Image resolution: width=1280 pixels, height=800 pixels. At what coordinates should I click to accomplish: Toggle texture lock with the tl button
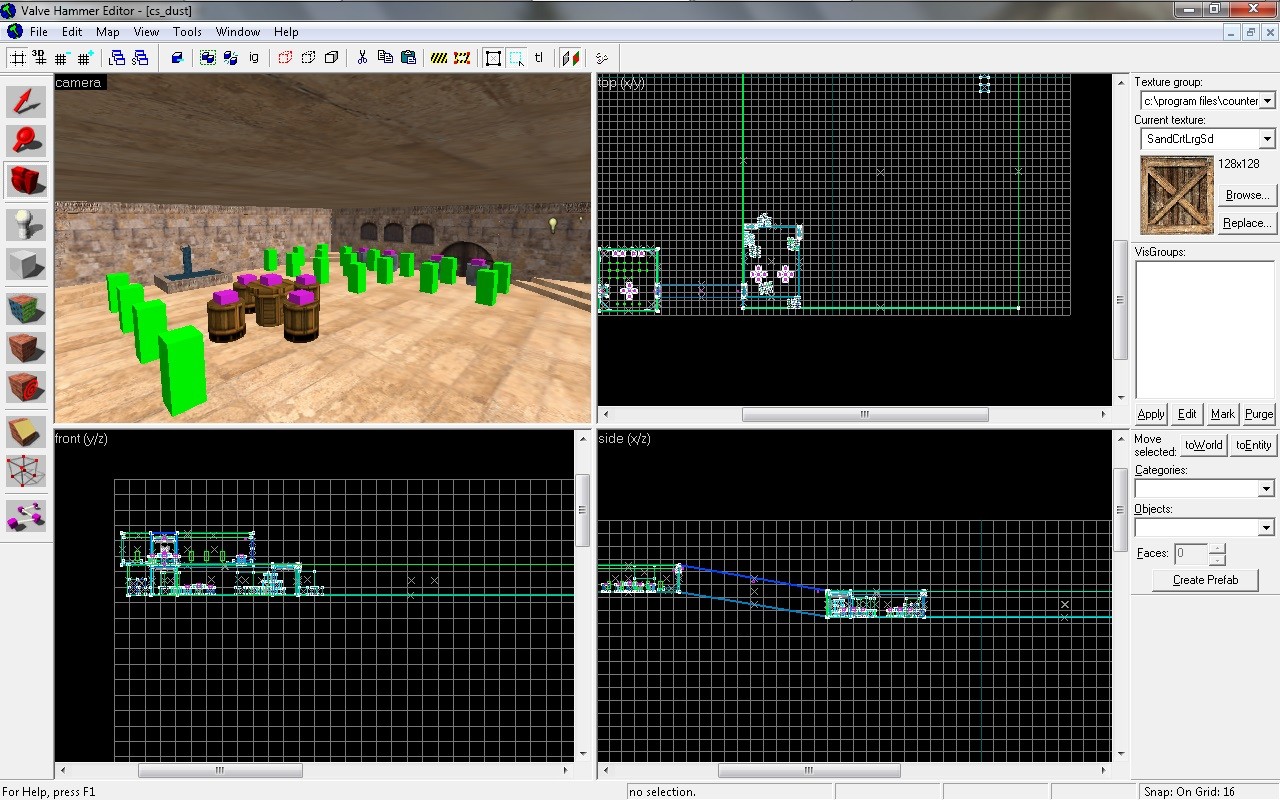(x=539, y=57)
